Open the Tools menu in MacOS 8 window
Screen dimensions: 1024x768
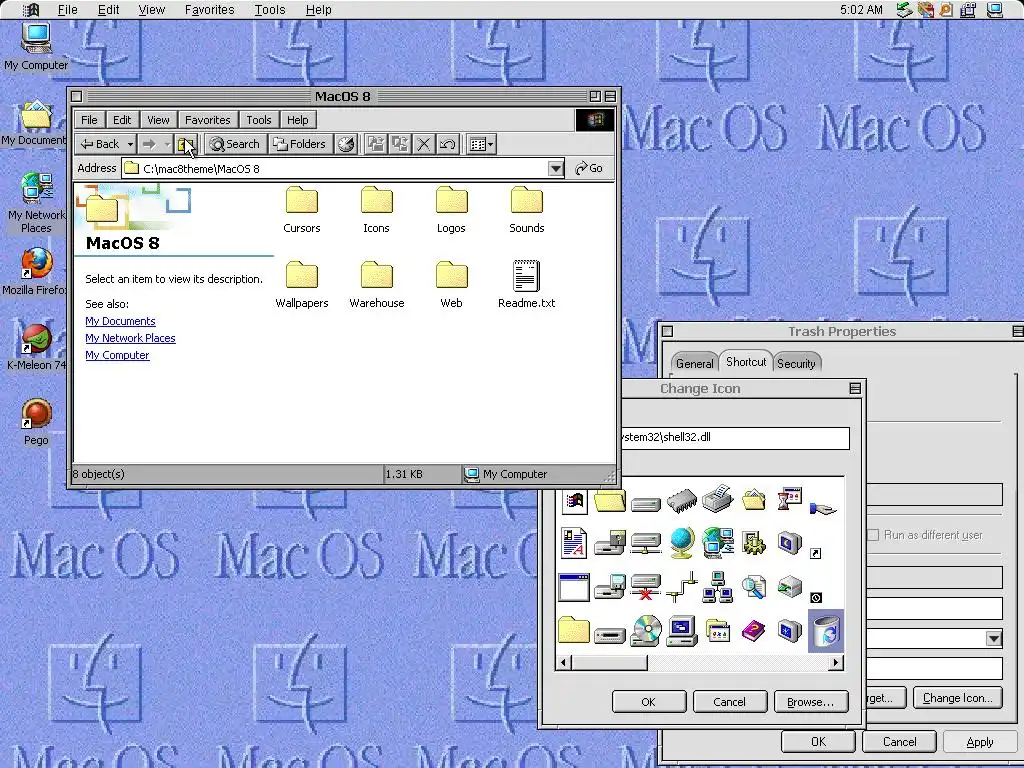(259, 120)
